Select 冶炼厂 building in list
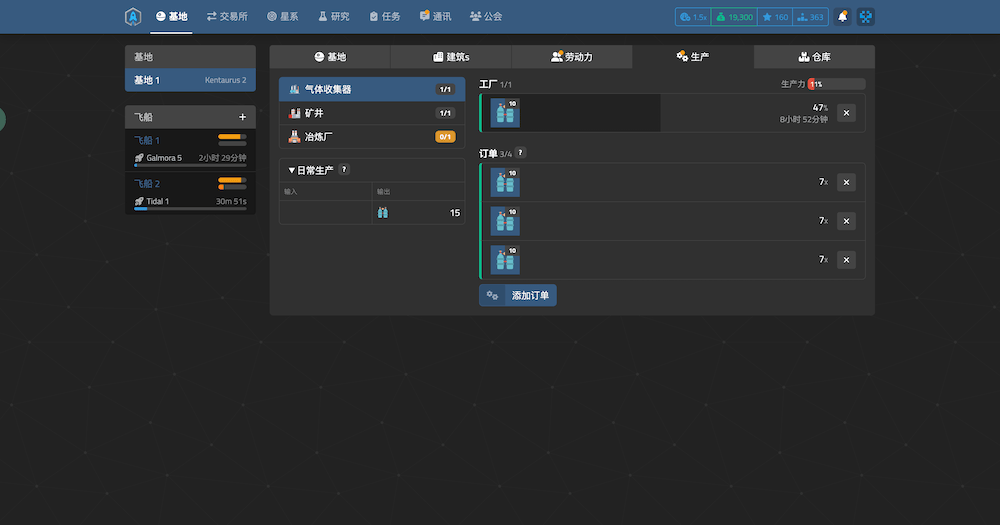This screenshot has width=1000, height=525. (371, 137)
